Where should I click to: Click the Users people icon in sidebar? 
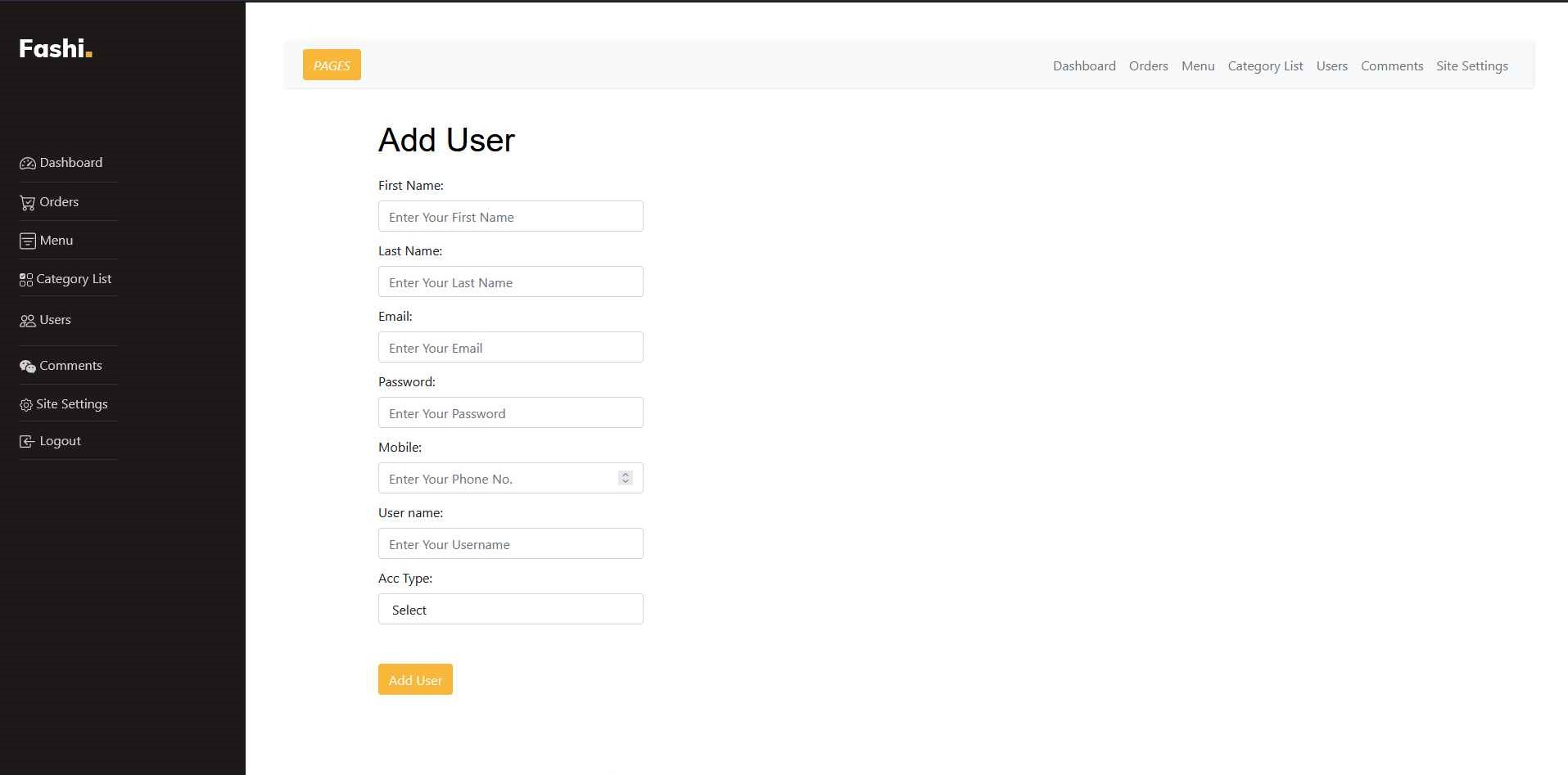(27, 321)
